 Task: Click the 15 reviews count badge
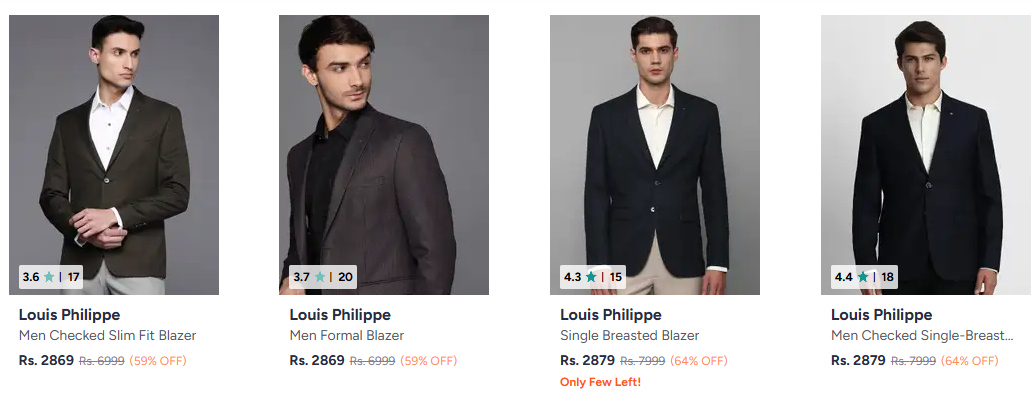pos(616,277)
